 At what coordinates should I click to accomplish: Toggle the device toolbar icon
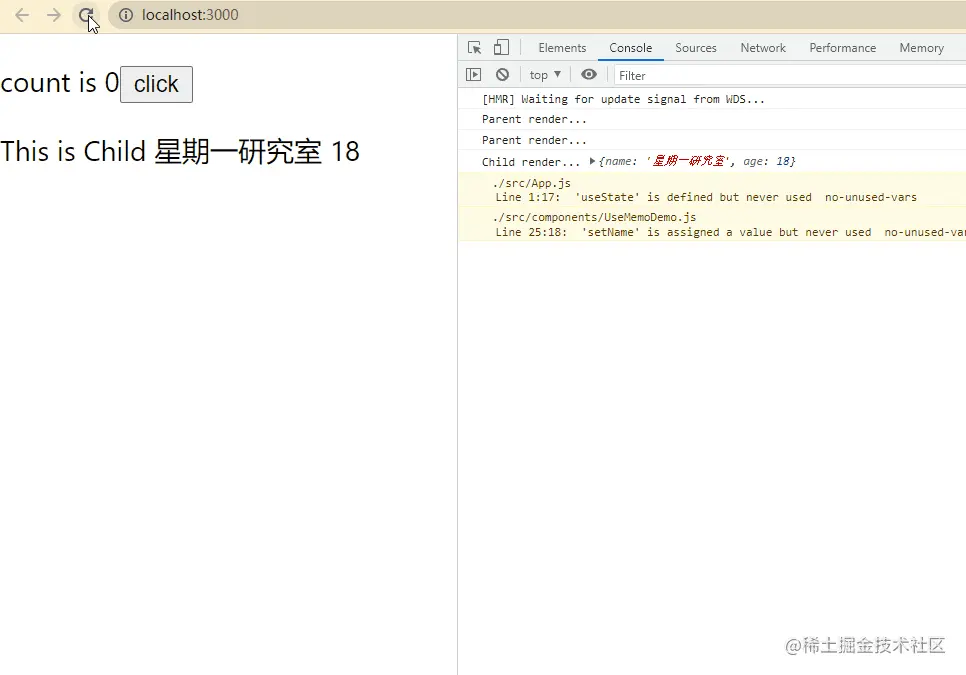click(501, 47)
